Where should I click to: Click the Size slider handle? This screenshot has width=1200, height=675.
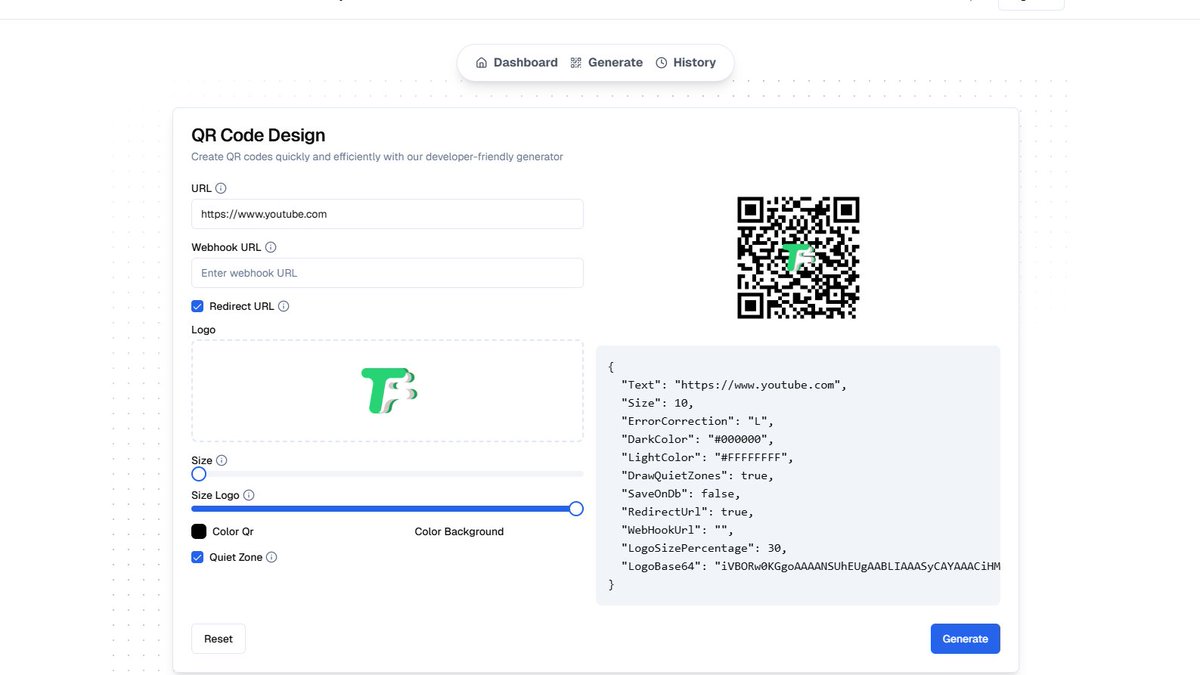[x=199, y=474]
